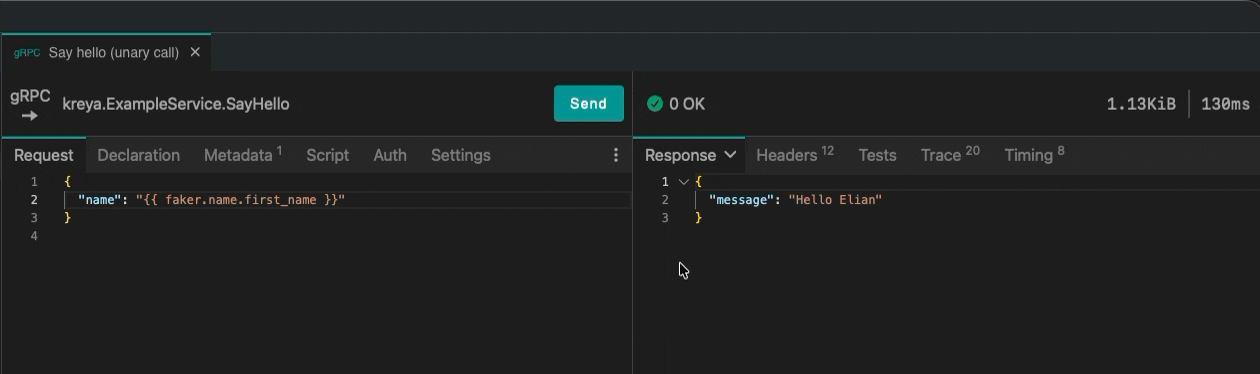Open the Request tab
The image size is (1260, 374).
(x=43, y=155)
